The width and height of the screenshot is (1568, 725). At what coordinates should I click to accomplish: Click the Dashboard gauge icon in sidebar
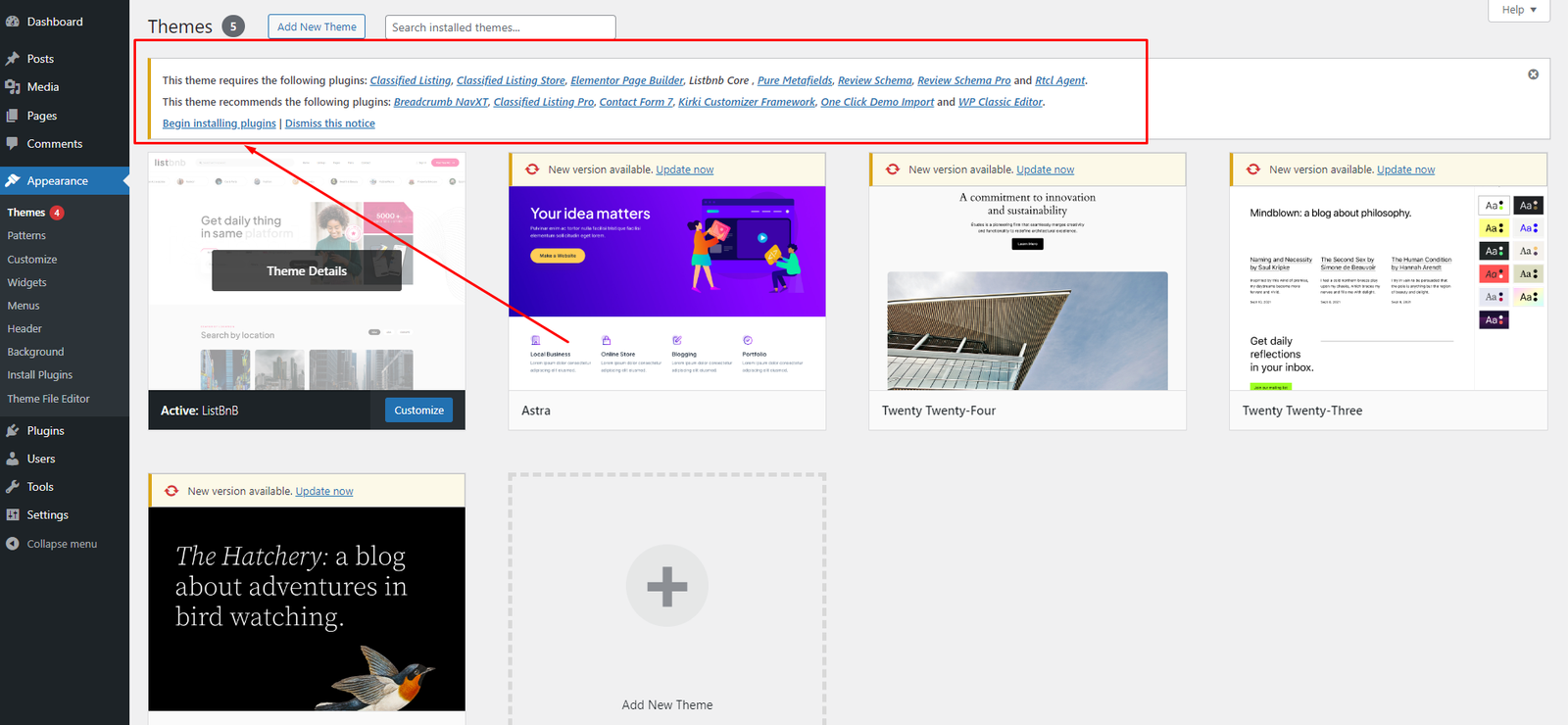13,22
